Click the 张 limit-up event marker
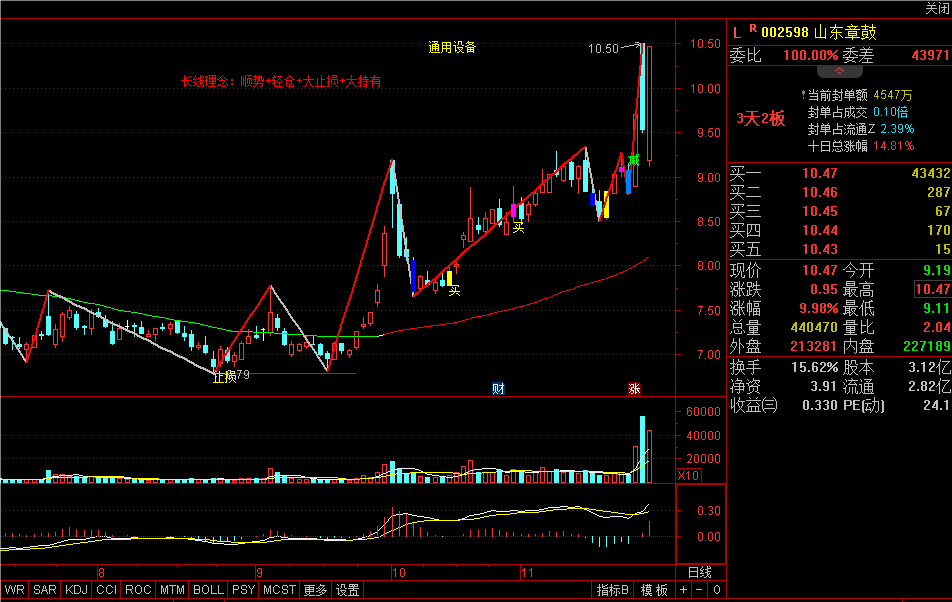 click(634, 388)
